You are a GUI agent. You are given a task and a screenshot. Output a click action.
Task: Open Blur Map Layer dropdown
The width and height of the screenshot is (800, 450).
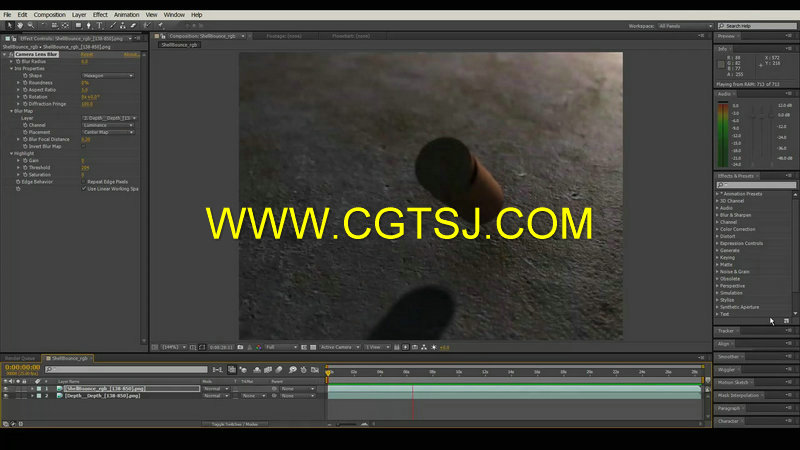point(109,118)
